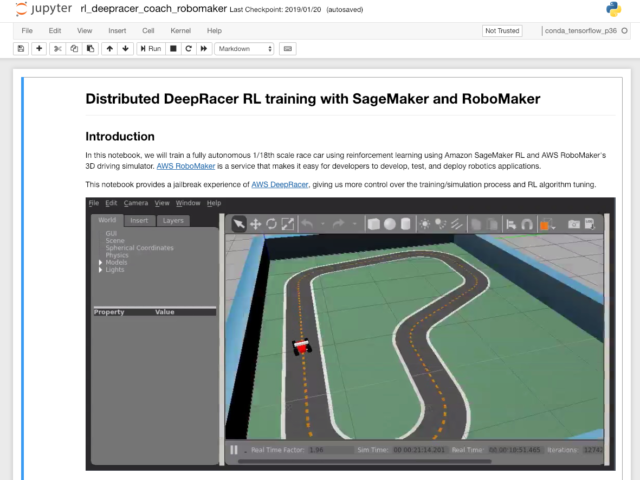Toggle the Gazebo snap magnet tool
Viewport: 640px width, 480px height.
(x=527, y=224)
